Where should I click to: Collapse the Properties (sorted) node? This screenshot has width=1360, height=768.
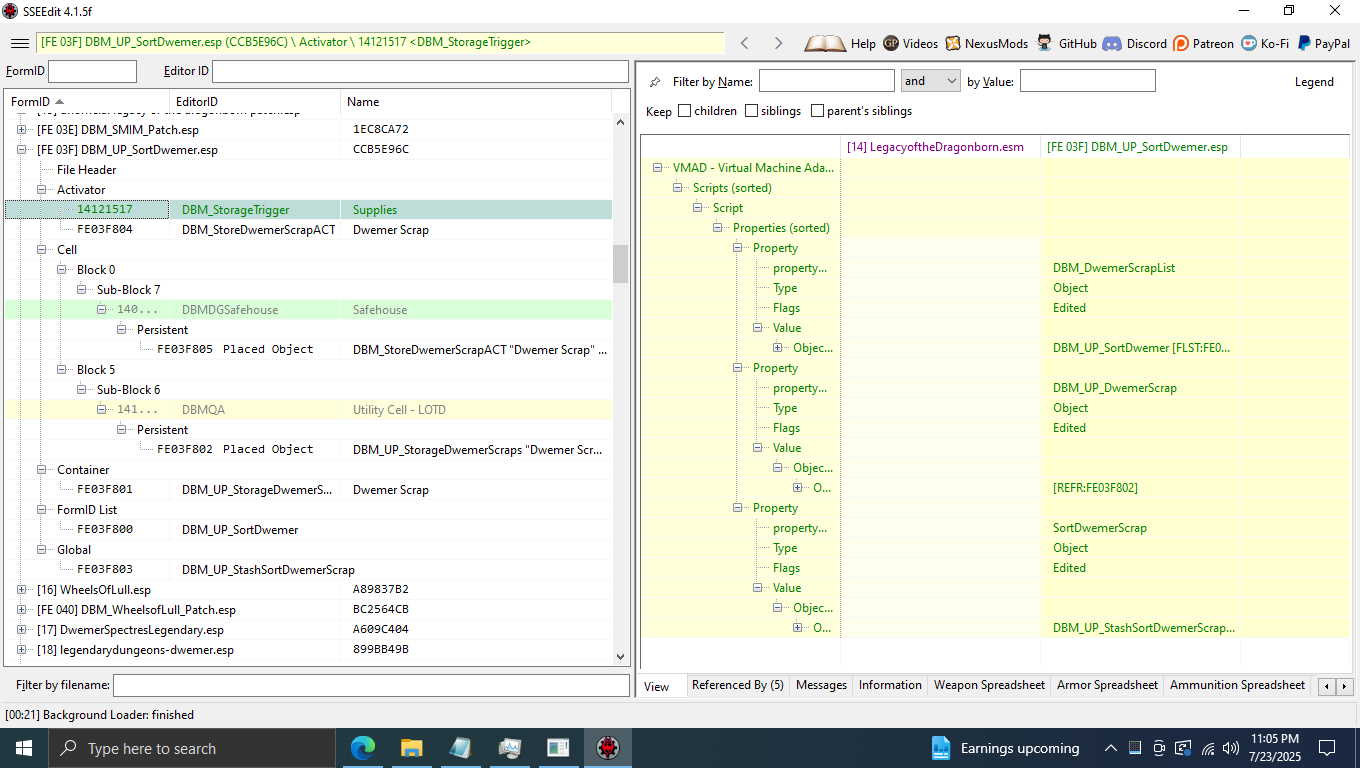[718, 228]
